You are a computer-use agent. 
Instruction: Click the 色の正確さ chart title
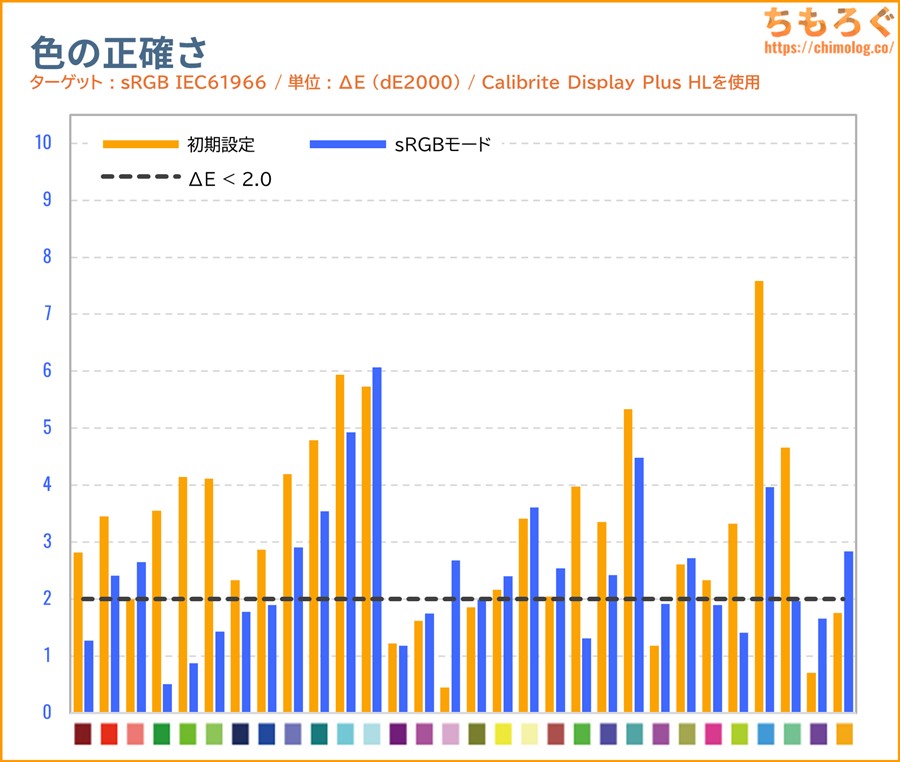pos(119,50)
